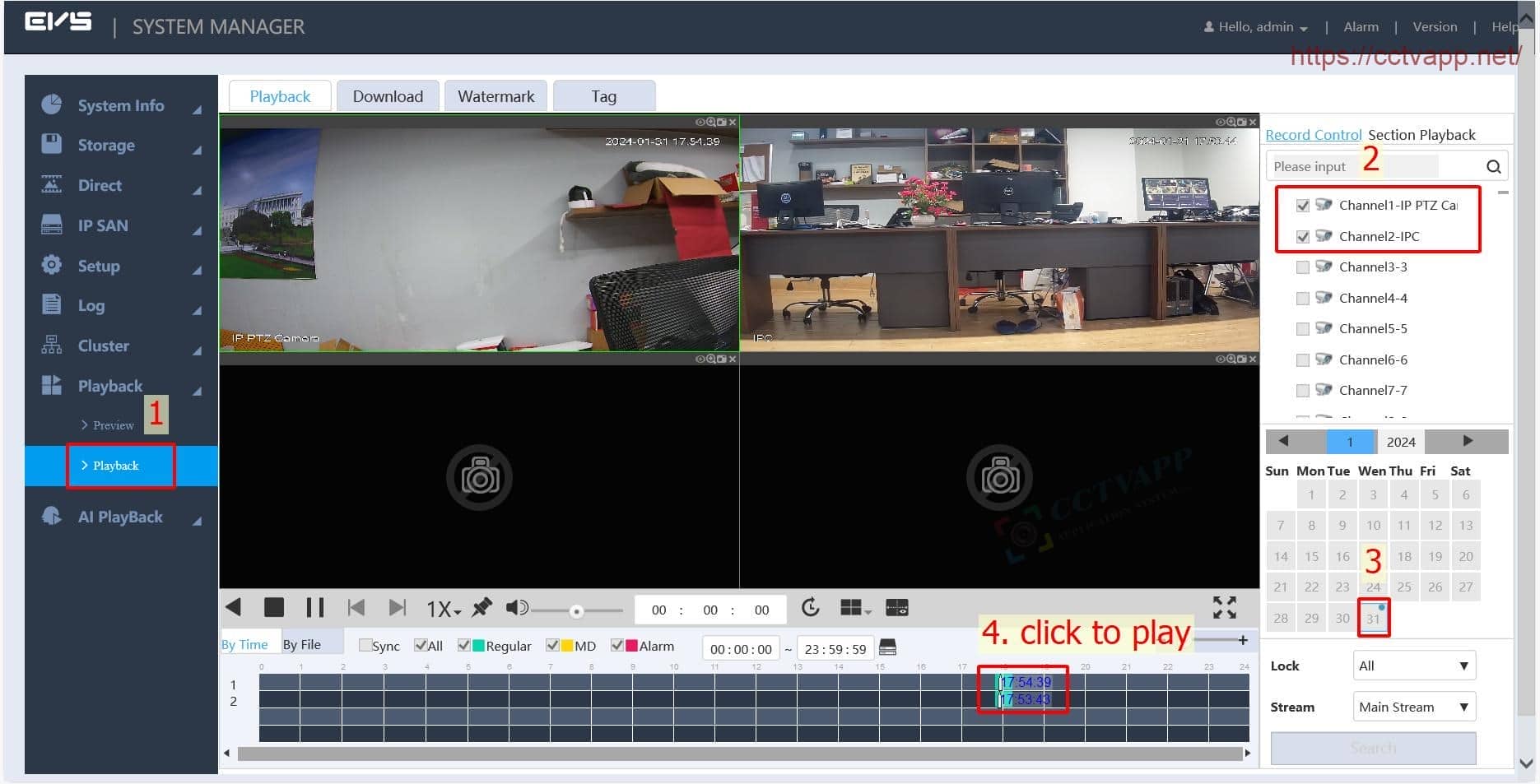The width and height of the screenshot is (1540, 784).
Task: Enable the Sync checkbox
Action: (365, 646)
